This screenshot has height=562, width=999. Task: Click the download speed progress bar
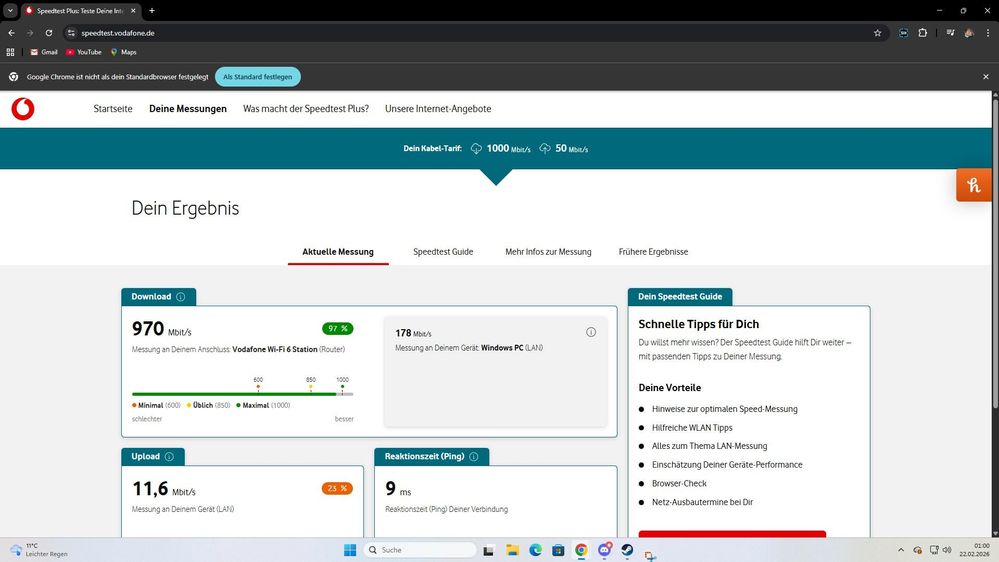(x=242, y=394)
